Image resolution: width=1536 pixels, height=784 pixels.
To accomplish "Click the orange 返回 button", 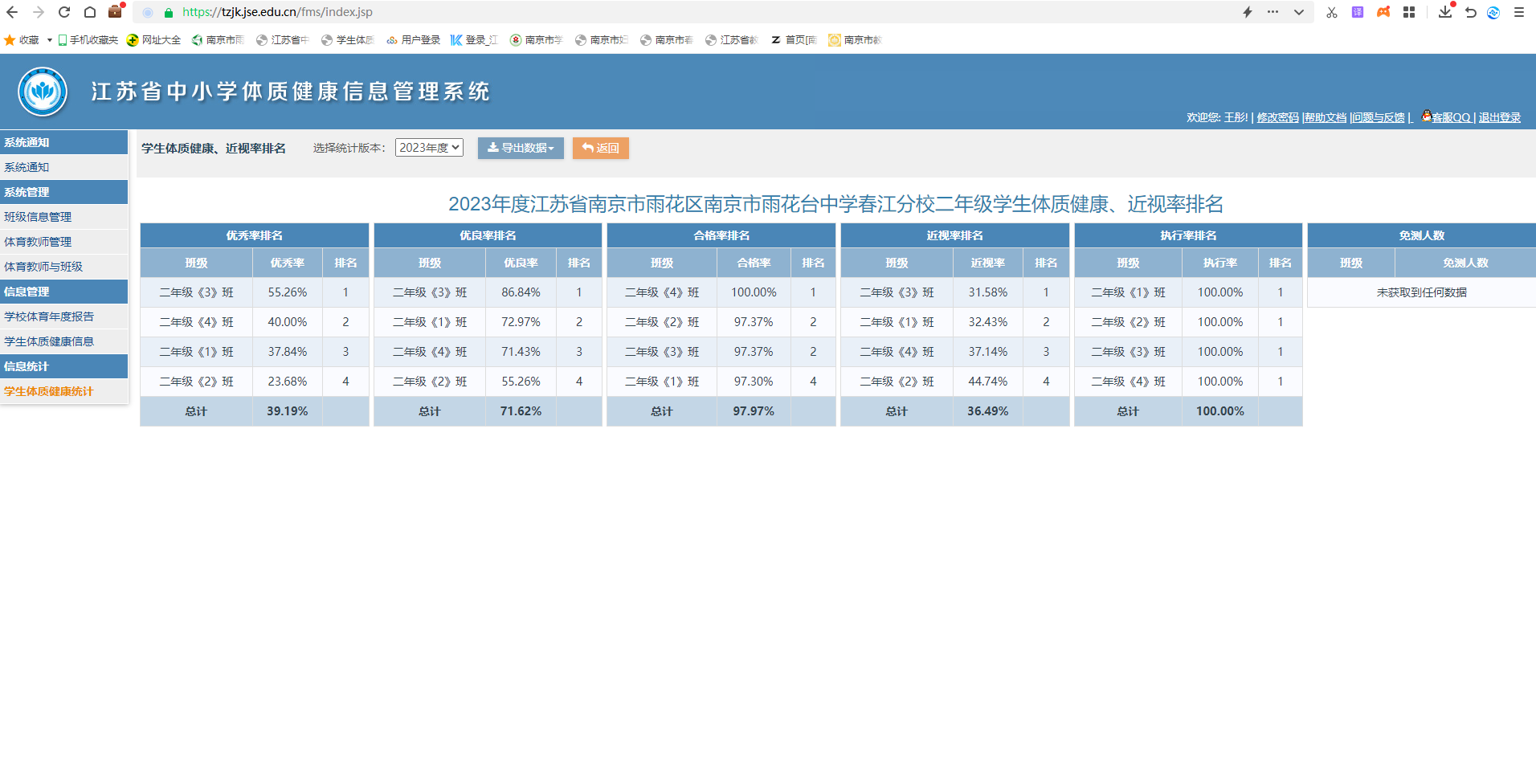I will (601, 148).
